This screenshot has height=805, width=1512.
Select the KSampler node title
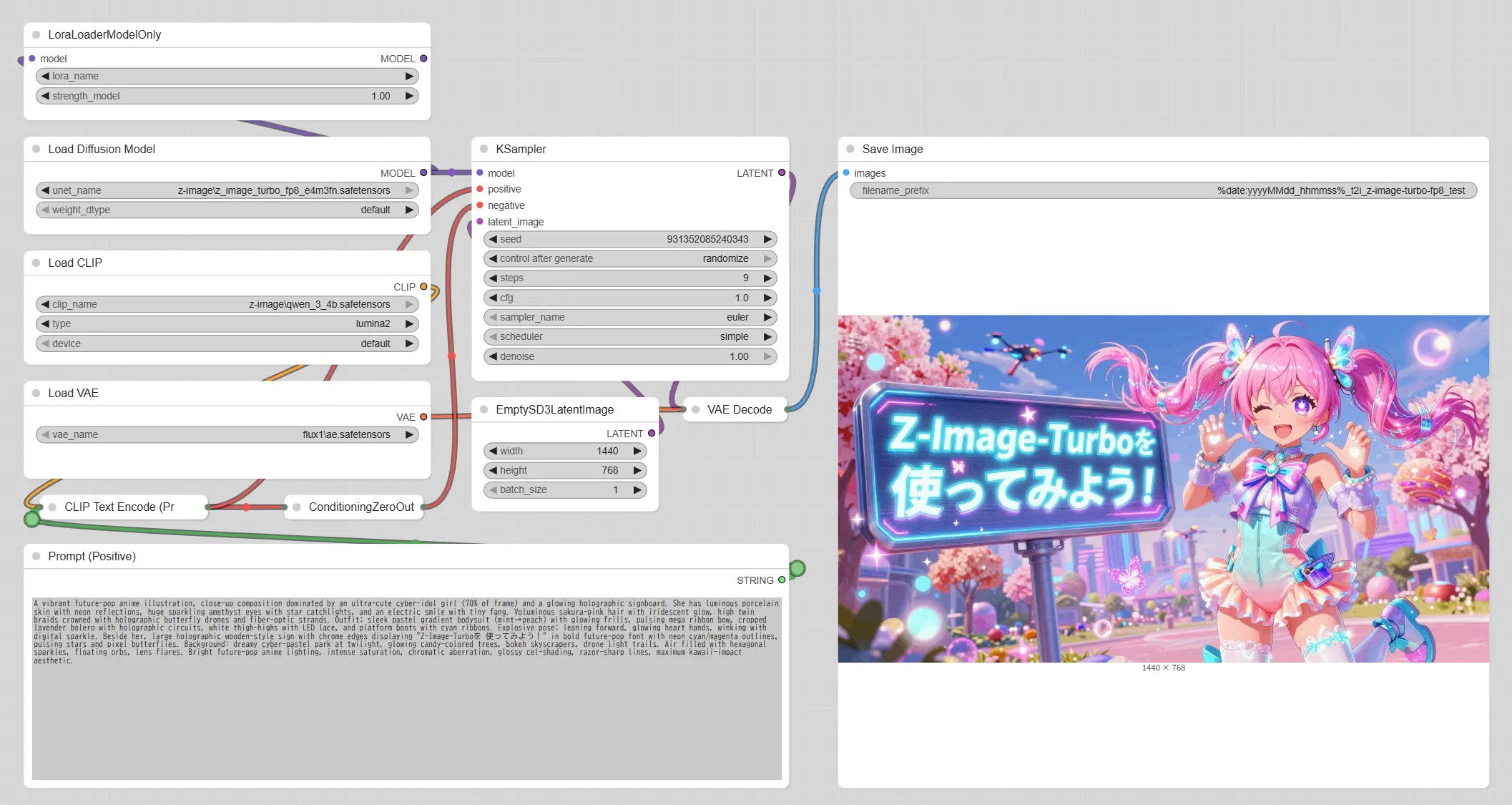[x=521, y=149]
